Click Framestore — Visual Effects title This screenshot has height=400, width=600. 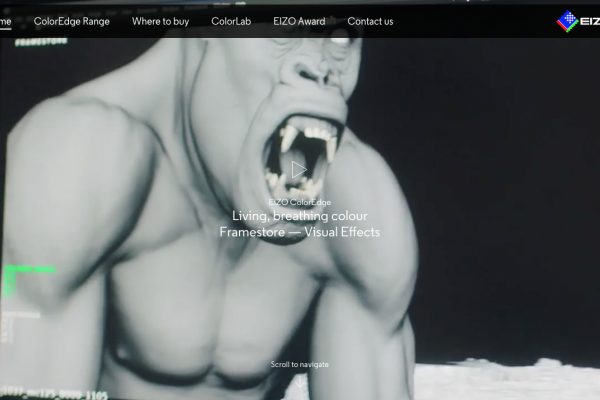(x=300, y=232)
